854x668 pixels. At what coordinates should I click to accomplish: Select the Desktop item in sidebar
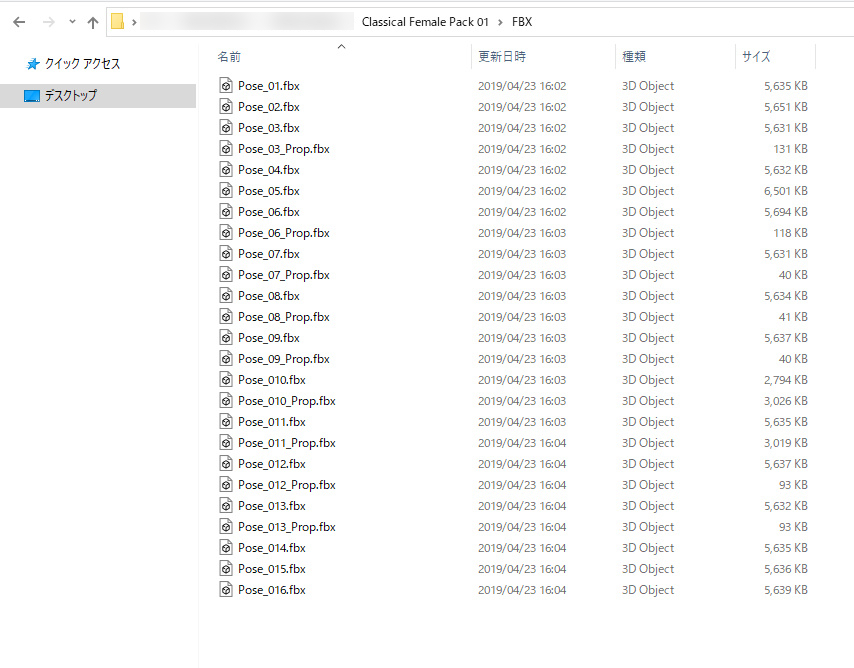(x=70, y=96)
